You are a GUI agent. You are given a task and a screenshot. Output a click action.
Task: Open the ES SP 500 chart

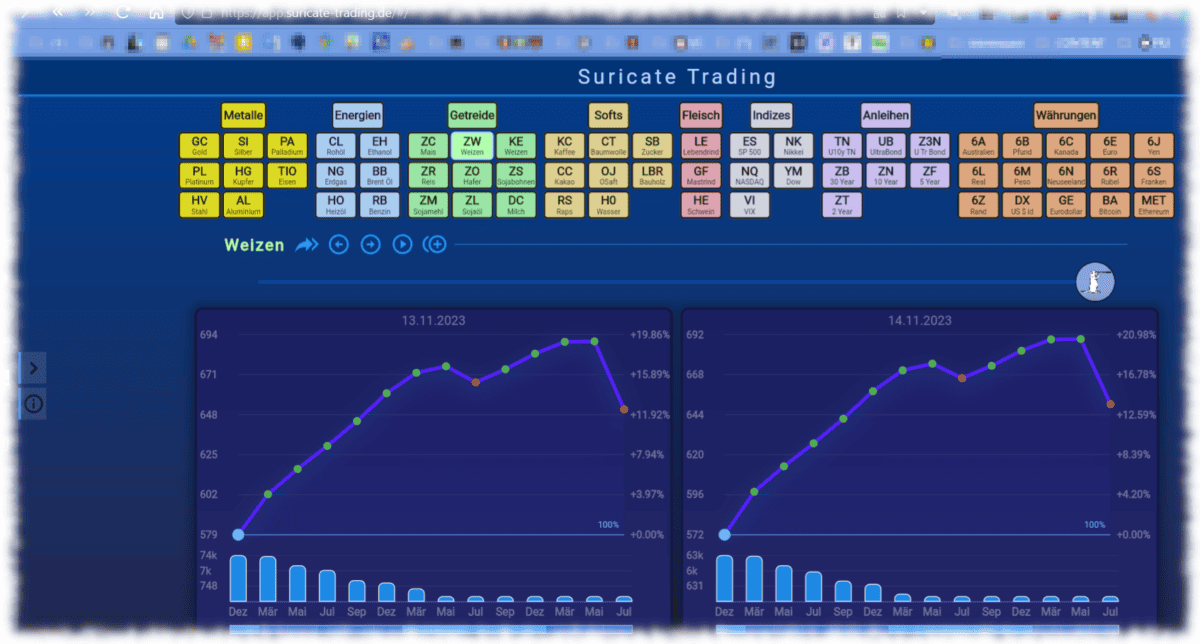748,145
